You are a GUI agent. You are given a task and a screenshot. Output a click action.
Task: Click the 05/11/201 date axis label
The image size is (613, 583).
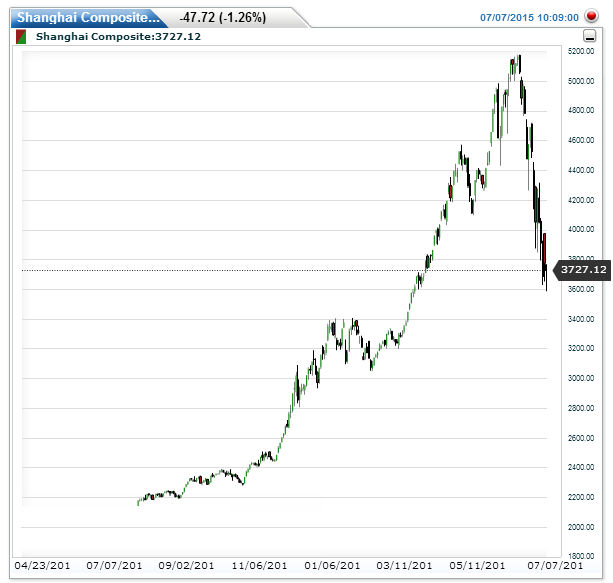tap(477, 566)
